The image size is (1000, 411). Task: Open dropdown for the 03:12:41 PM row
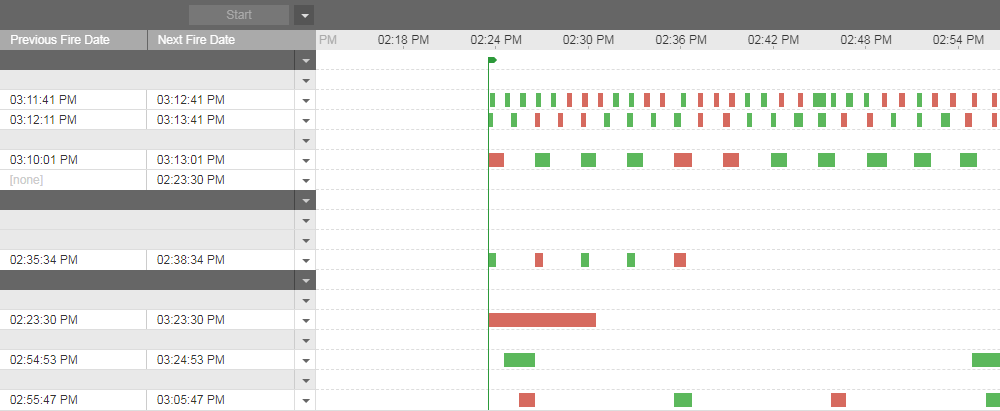(x=306, y=100)
